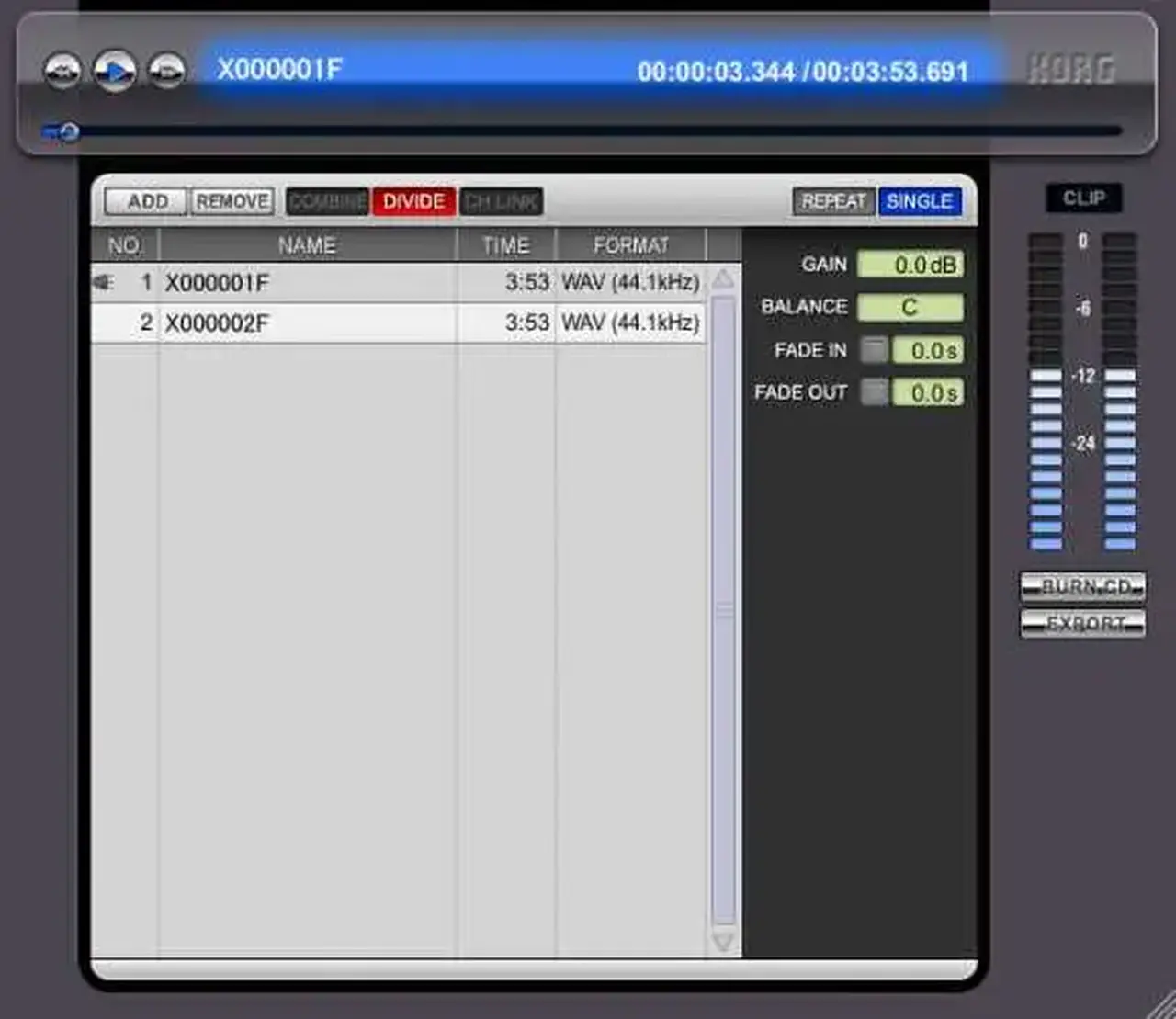
Task: Enable the FADE OUT checkbox
Action: pos(874,392)
